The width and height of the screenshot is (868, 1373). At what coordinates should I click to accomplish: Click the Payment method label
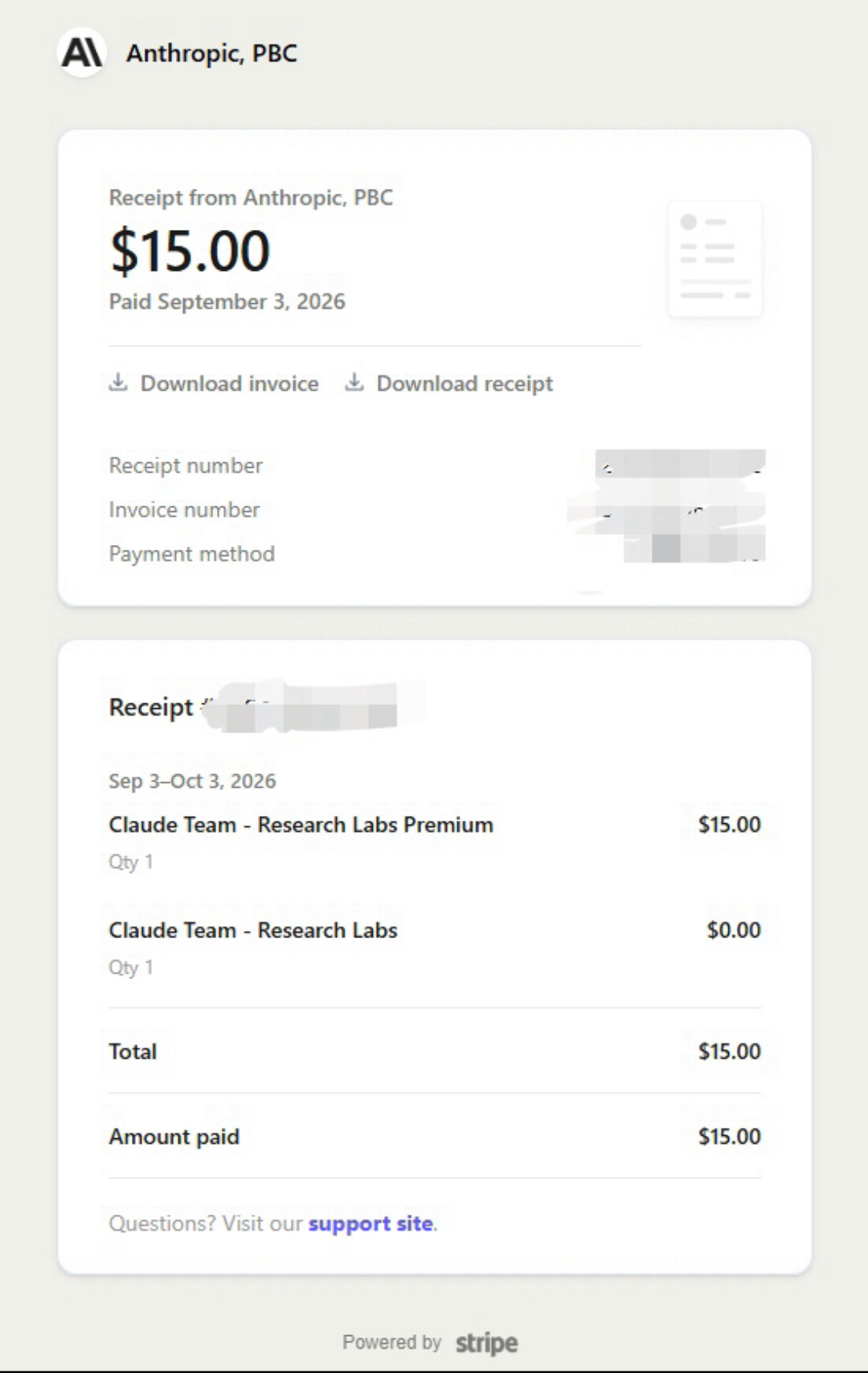[191, 554]
